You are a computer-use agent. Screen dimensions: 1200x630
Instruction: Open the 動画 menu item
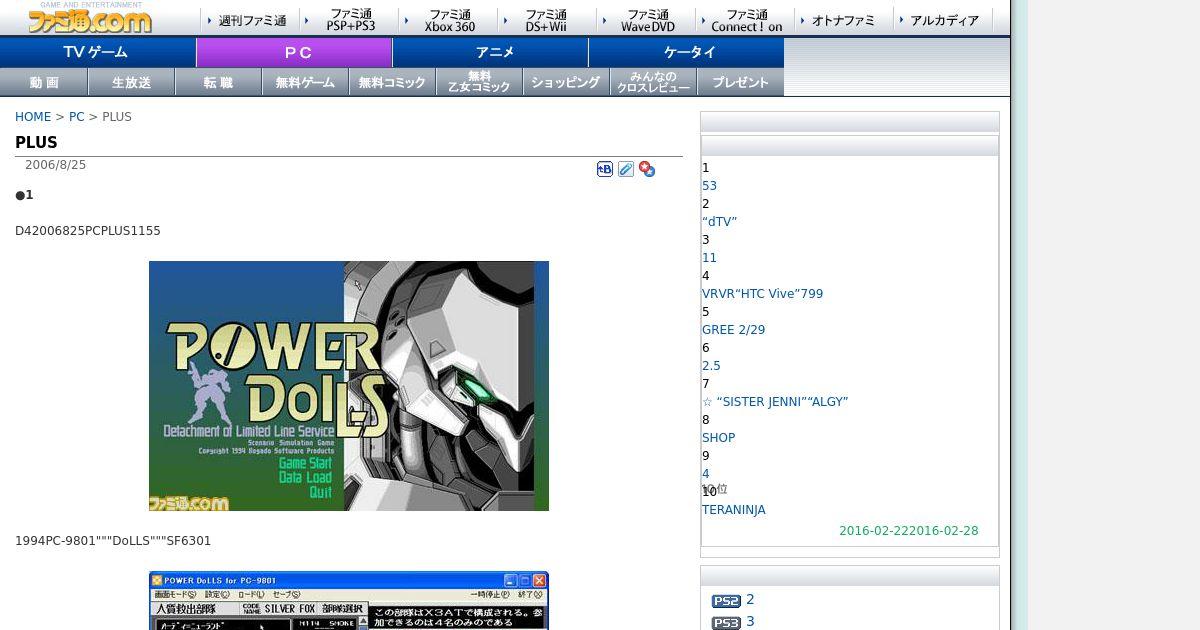pyautogui.click(x=44, y=82)
